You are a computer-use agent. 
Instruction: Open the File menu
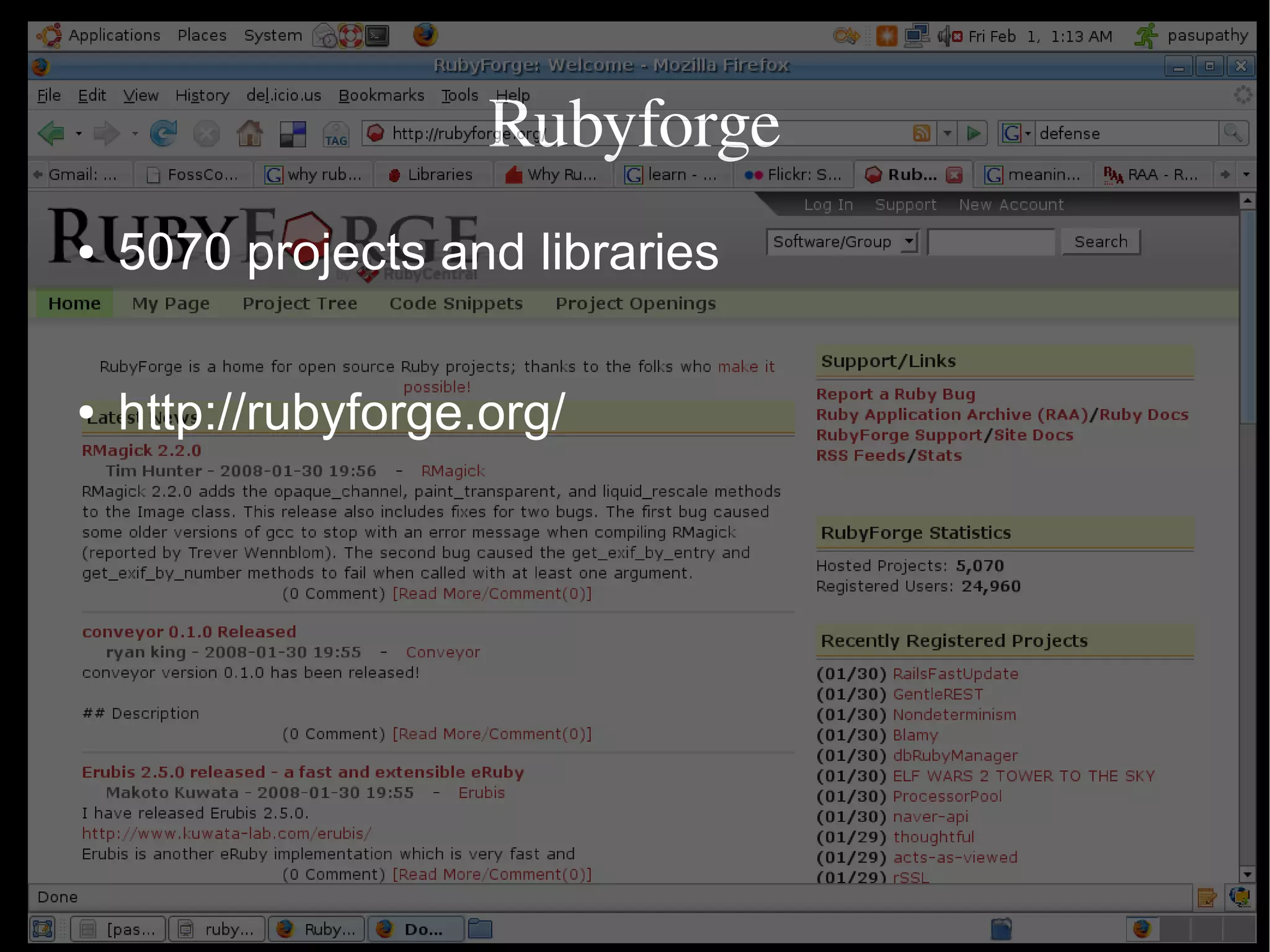point(49,96)
